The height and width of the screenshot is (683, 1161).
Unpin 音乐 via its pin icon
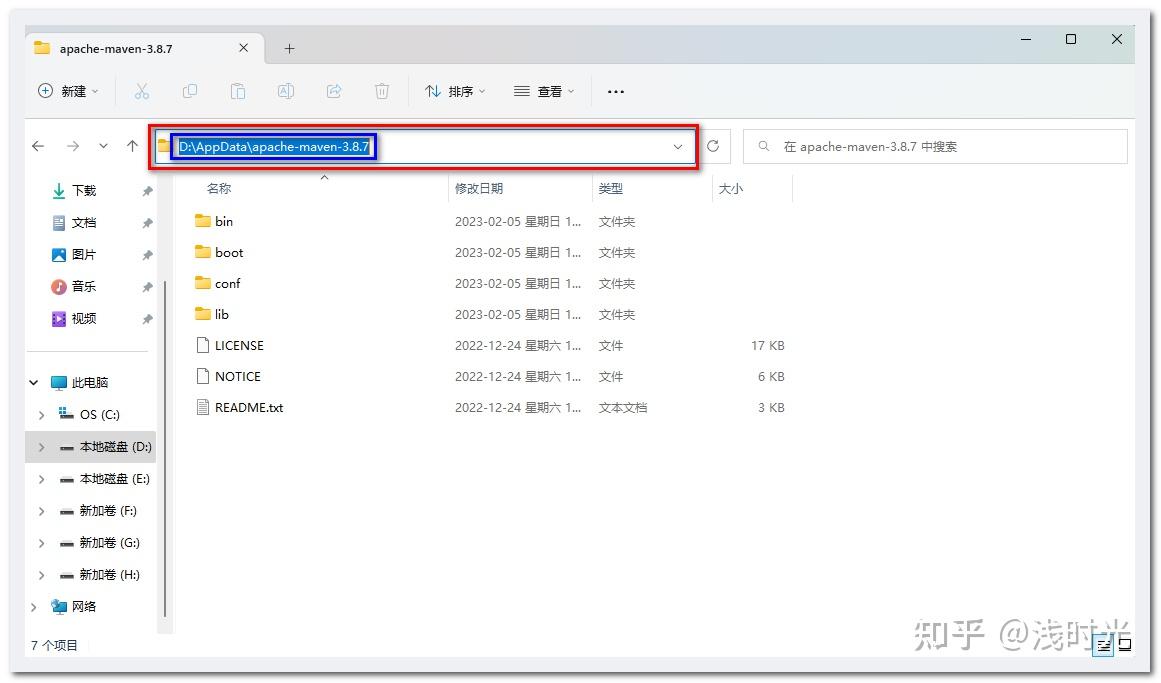[147, 287]
